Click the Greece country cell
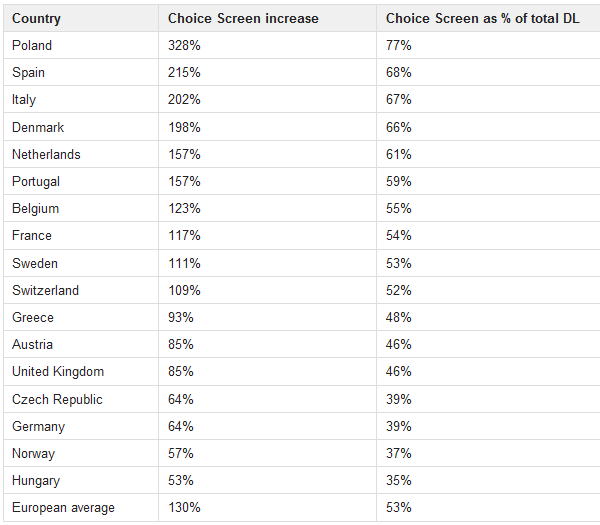The image size is (600, 525). [x=33, y=317]
